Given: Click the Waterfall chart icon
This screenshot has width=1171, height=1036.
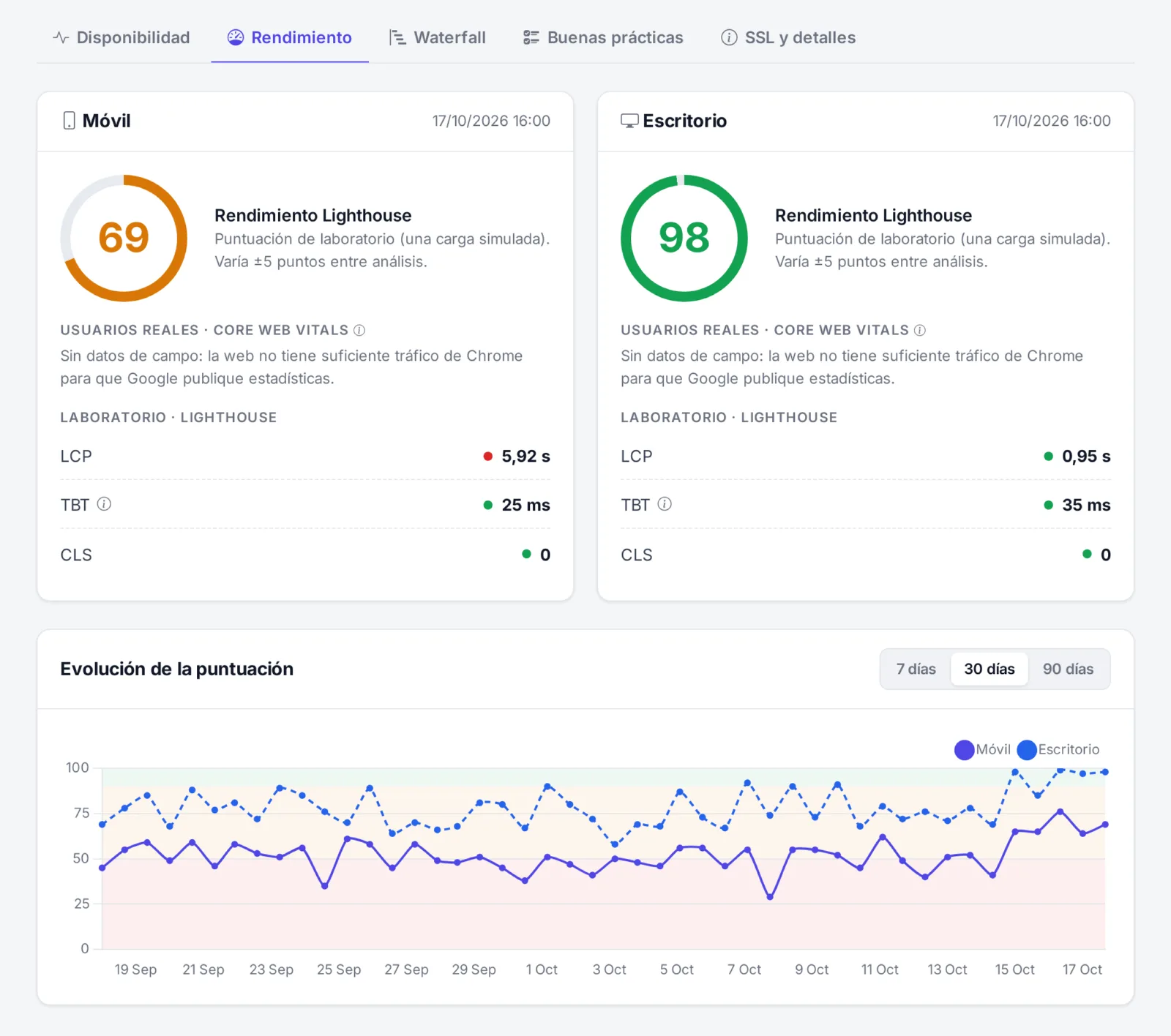Looking at the screenshot, I should [x=397, y=37].
